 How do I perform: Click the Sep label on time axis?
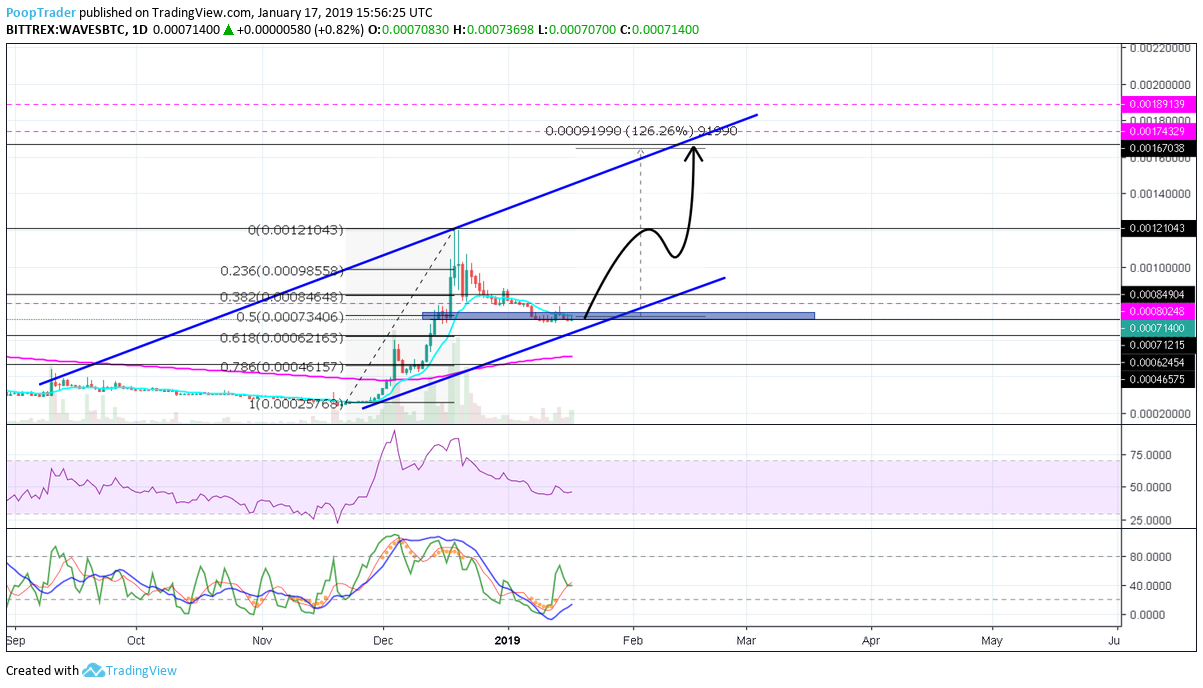[x=16, y=639]
